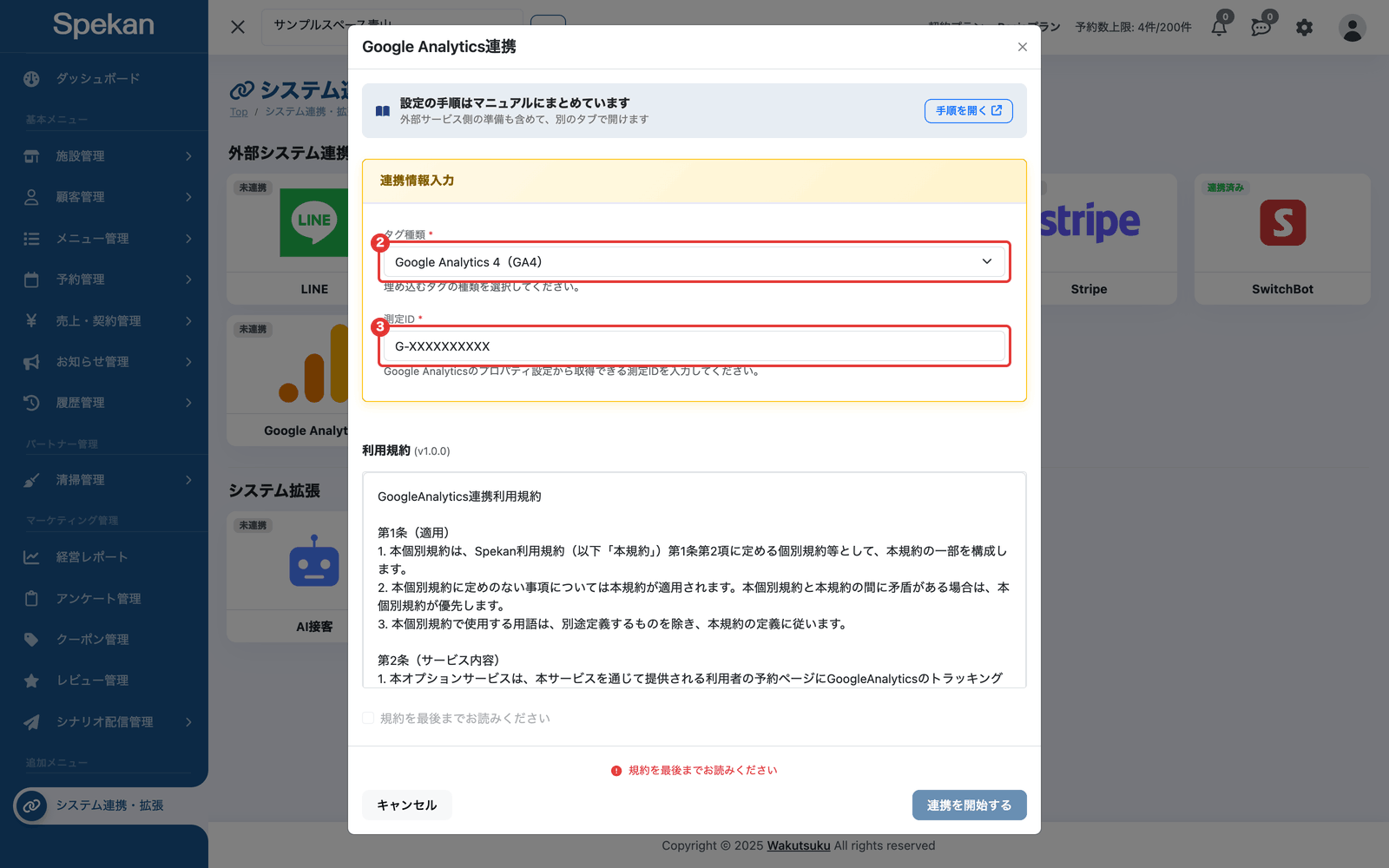Expand the 売上・契約管理 submenu chevron

click(x=188, y=320)
